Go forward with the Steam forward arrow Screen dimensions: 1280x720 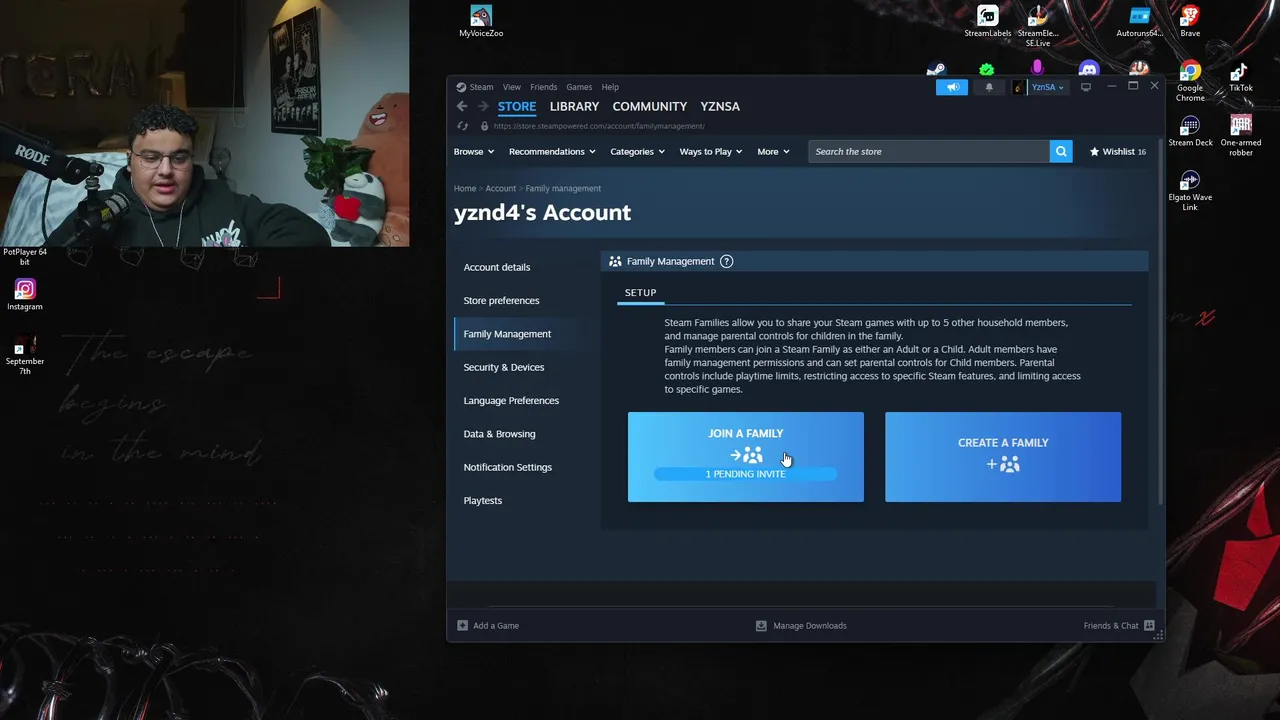483,106
